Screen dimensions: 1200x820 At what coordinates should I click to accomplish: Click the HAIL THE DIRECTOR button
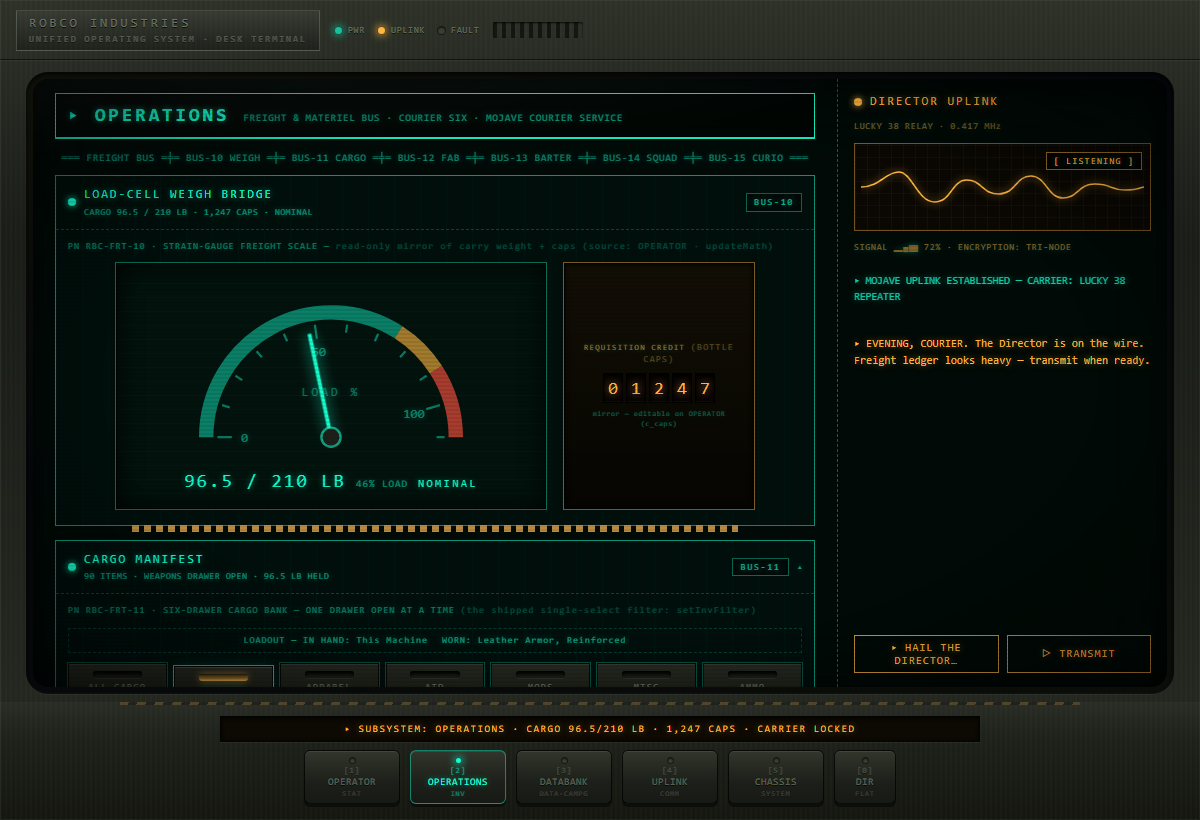(926, 654)
